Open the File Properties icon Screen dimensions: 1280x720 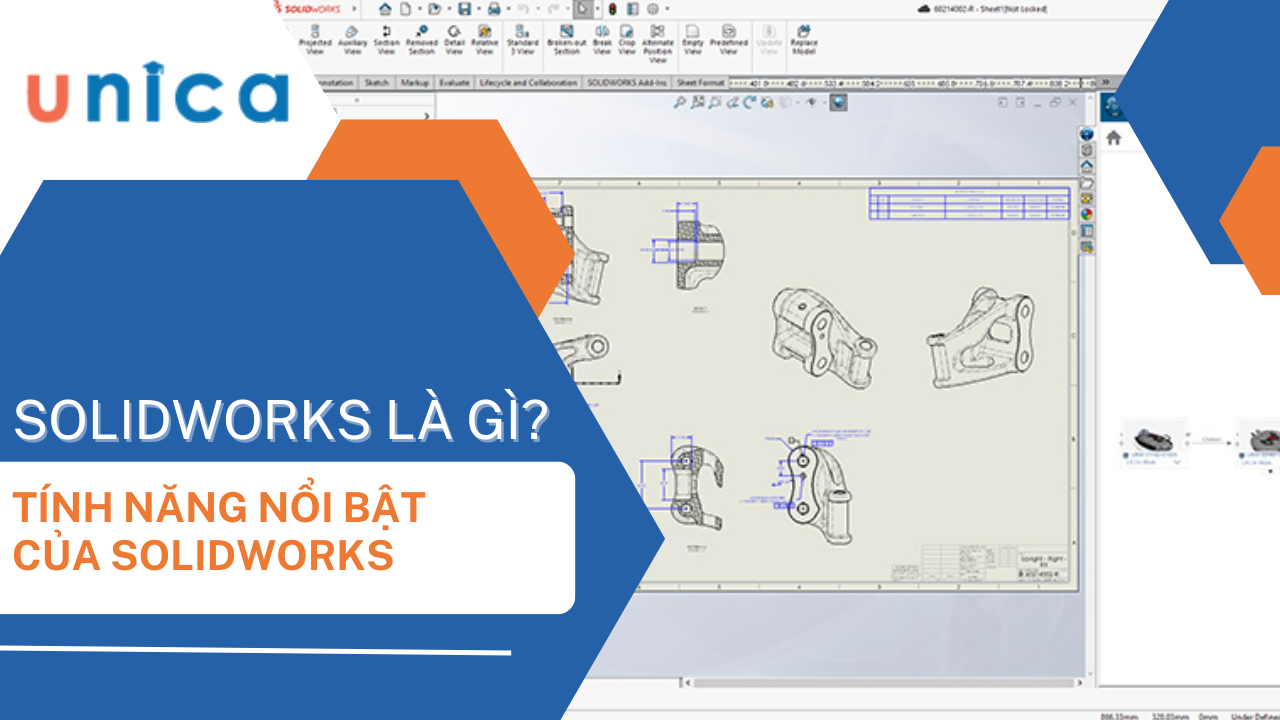632,8
